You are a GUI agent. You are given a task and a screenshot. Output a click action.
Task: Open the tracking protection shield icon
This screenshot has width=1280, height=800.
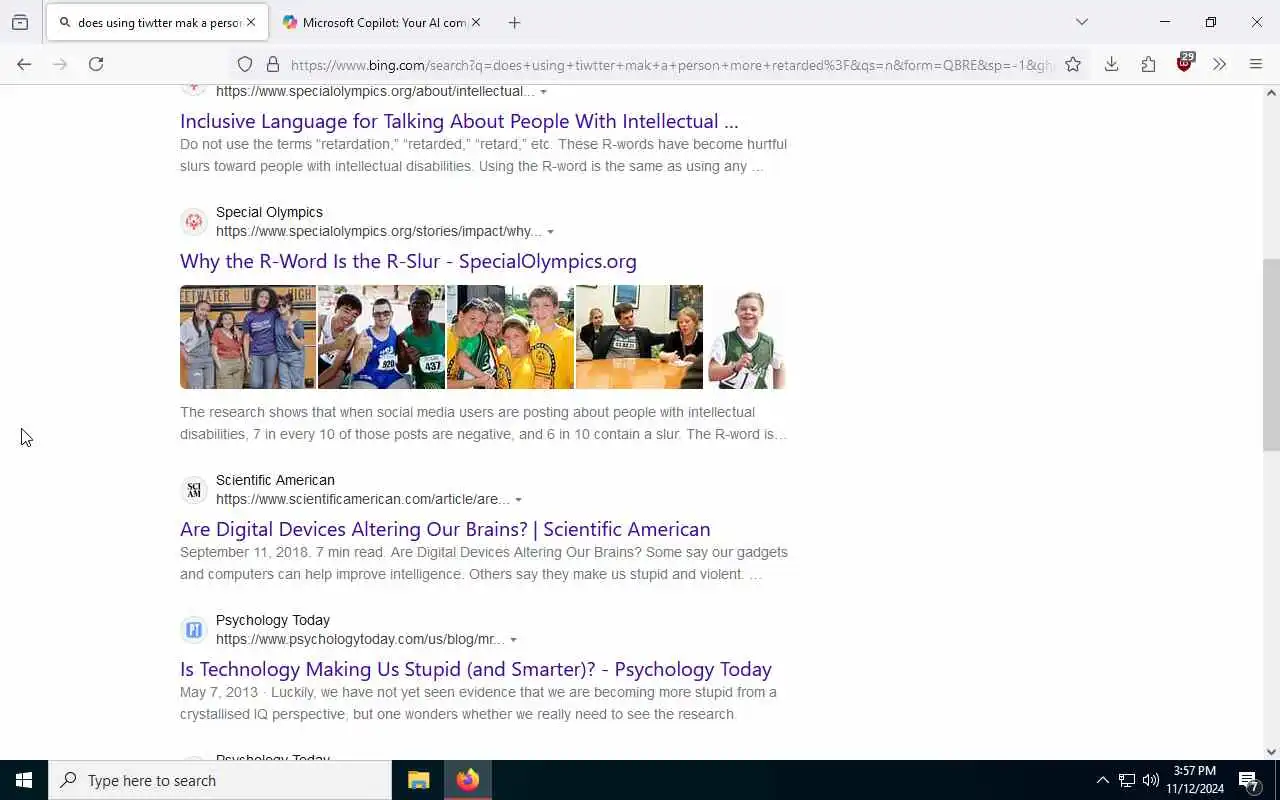[245, 65]
